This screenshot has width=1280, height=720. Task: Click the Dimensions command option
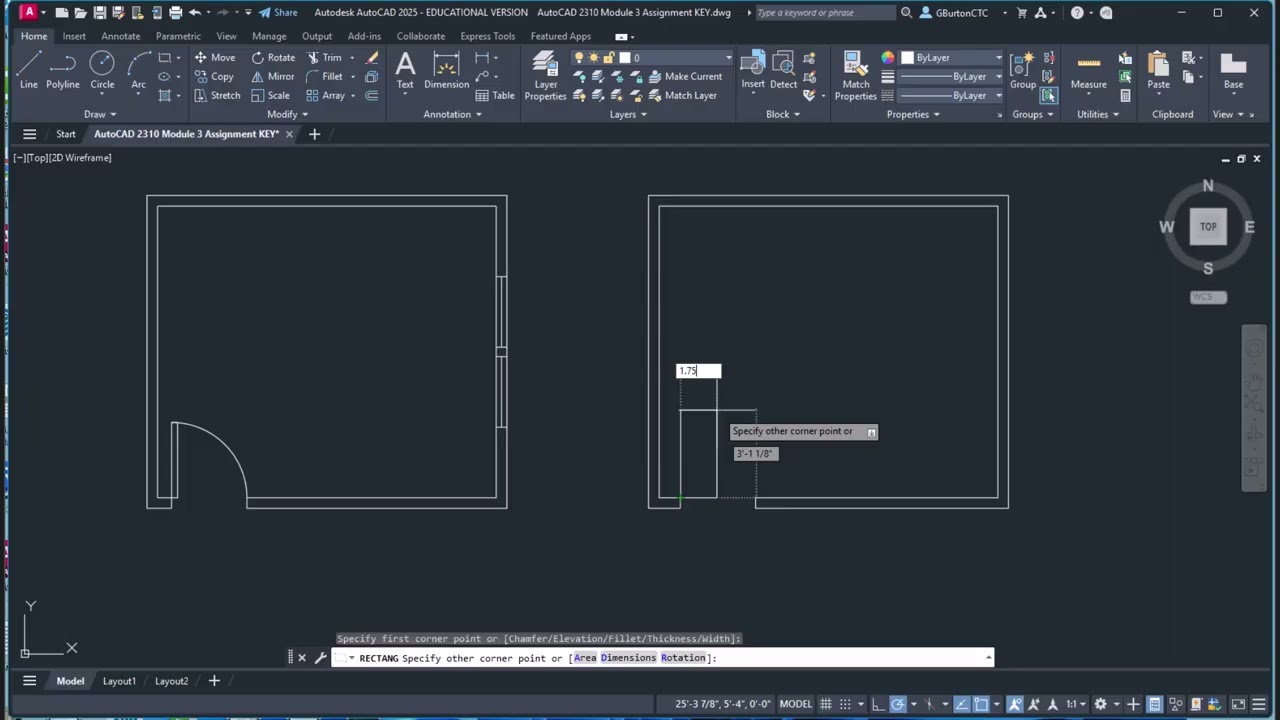[629, 658]
